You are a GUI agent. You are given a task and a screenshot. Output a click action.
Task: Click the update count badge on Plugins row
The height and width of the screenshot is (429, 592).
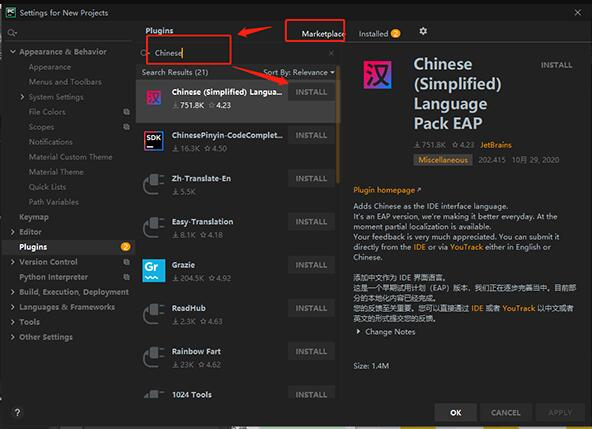[x=125, y=247]
